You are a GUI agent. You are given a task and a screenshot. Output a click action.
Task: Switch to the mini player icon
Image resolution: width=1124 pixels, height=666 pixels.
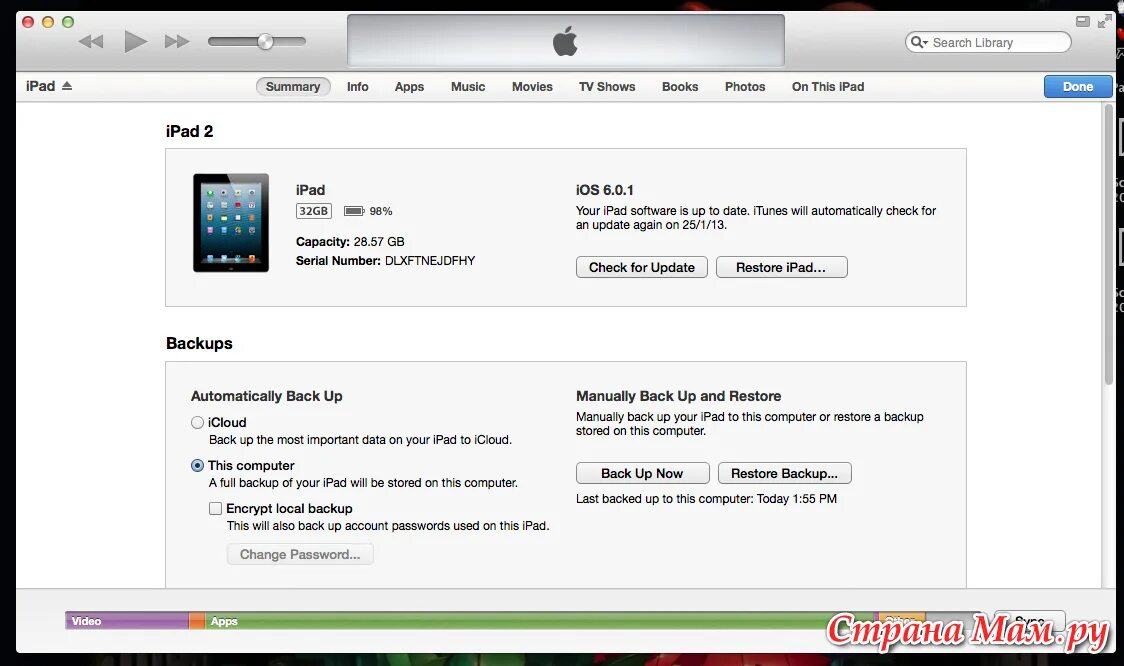coord(1082,22)
